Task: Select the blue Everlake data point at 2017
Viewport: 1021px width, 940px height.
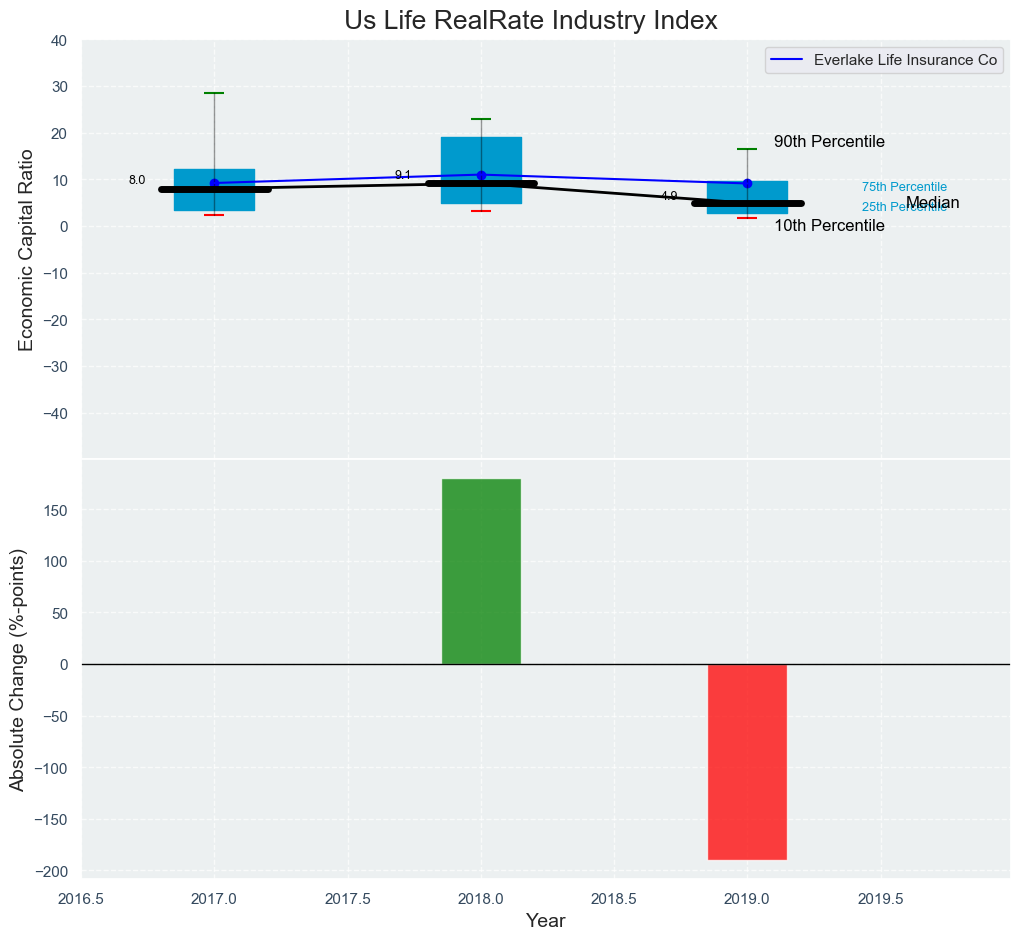Action: pyautogui.click(x=214, y=183)
